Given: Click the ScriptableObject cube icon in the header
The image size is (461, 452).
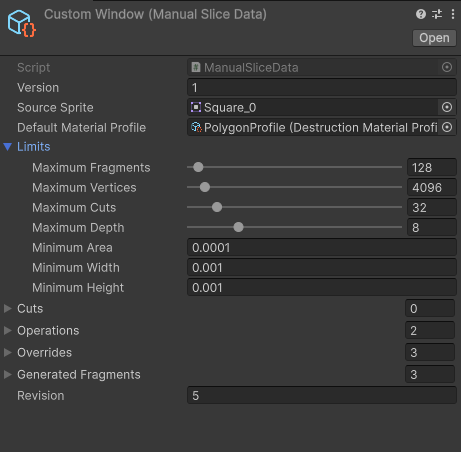Looking at the screenshot, I should (21, 23).
